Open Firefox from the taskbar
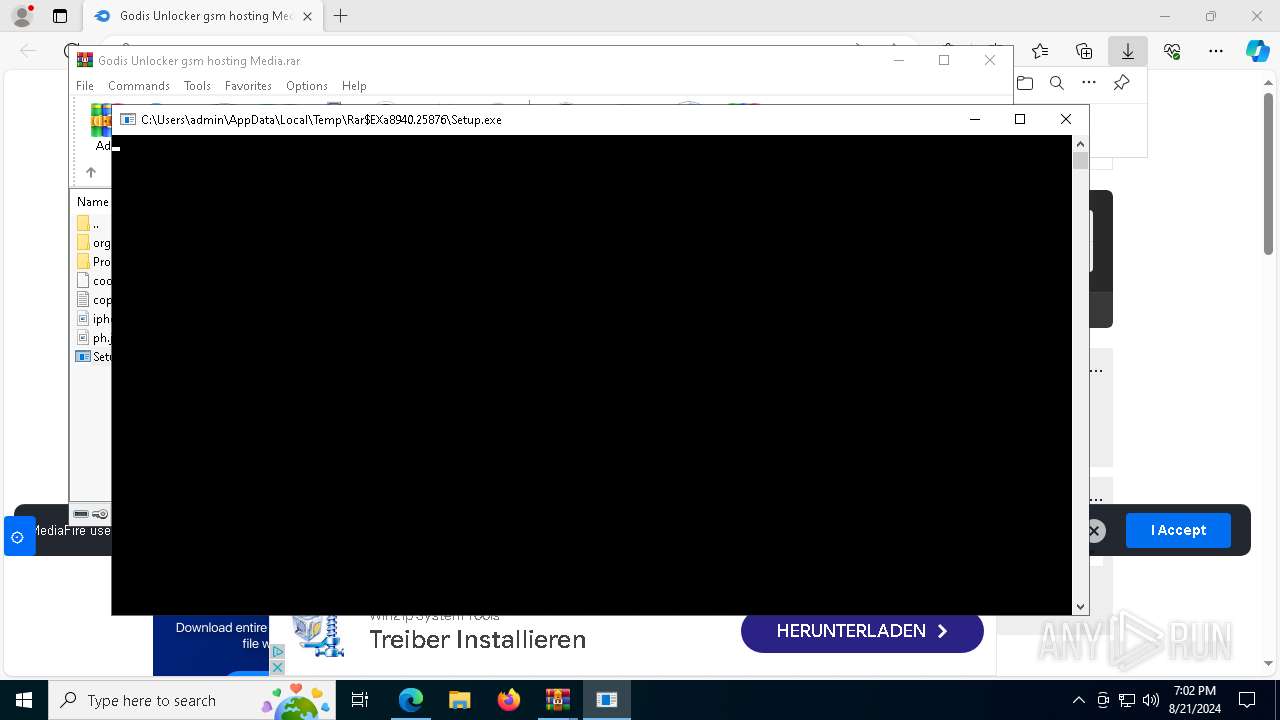This screenshot has width=1280, height=720. pos(509,700)
